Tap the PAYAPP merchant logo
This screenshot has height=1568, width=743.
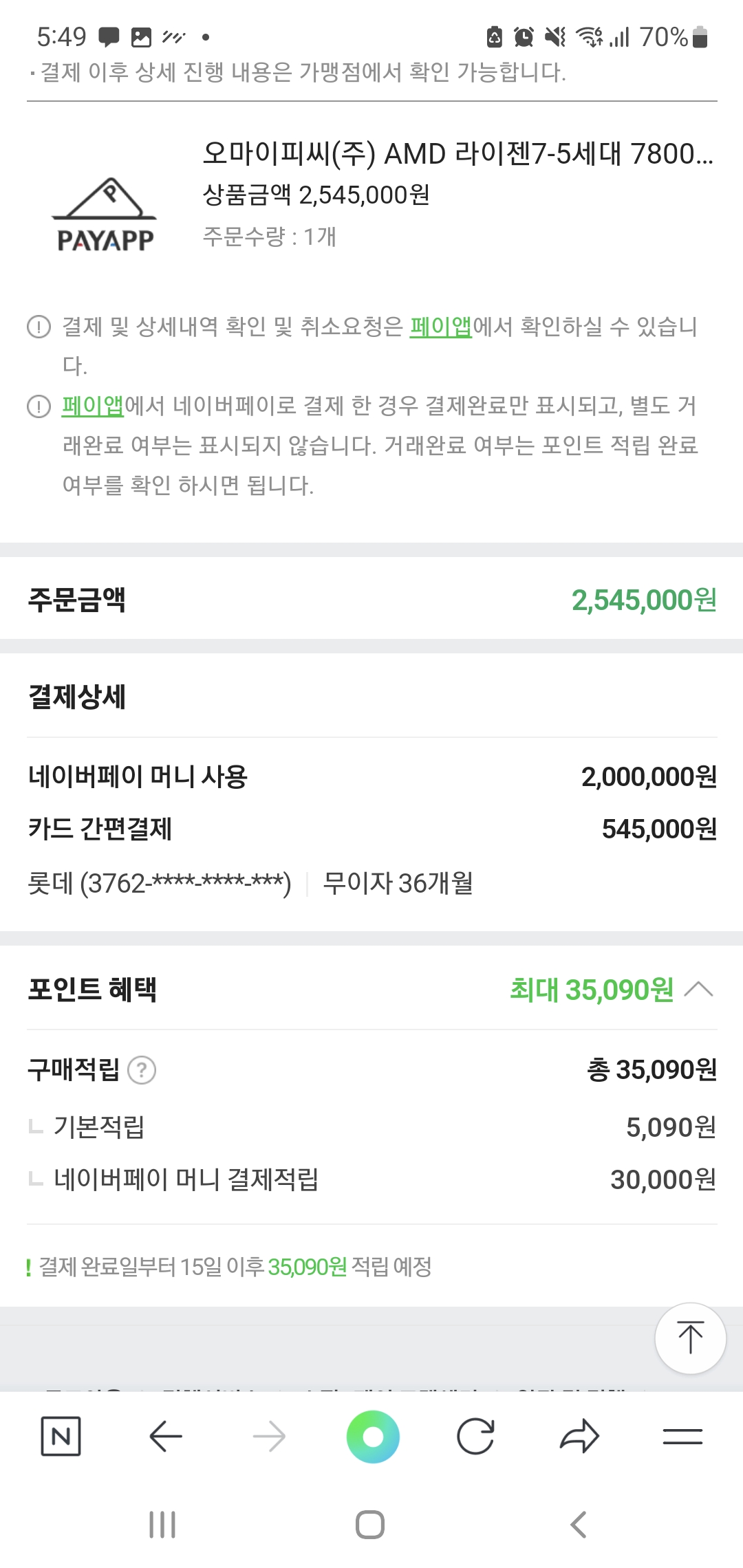(105, 215)
